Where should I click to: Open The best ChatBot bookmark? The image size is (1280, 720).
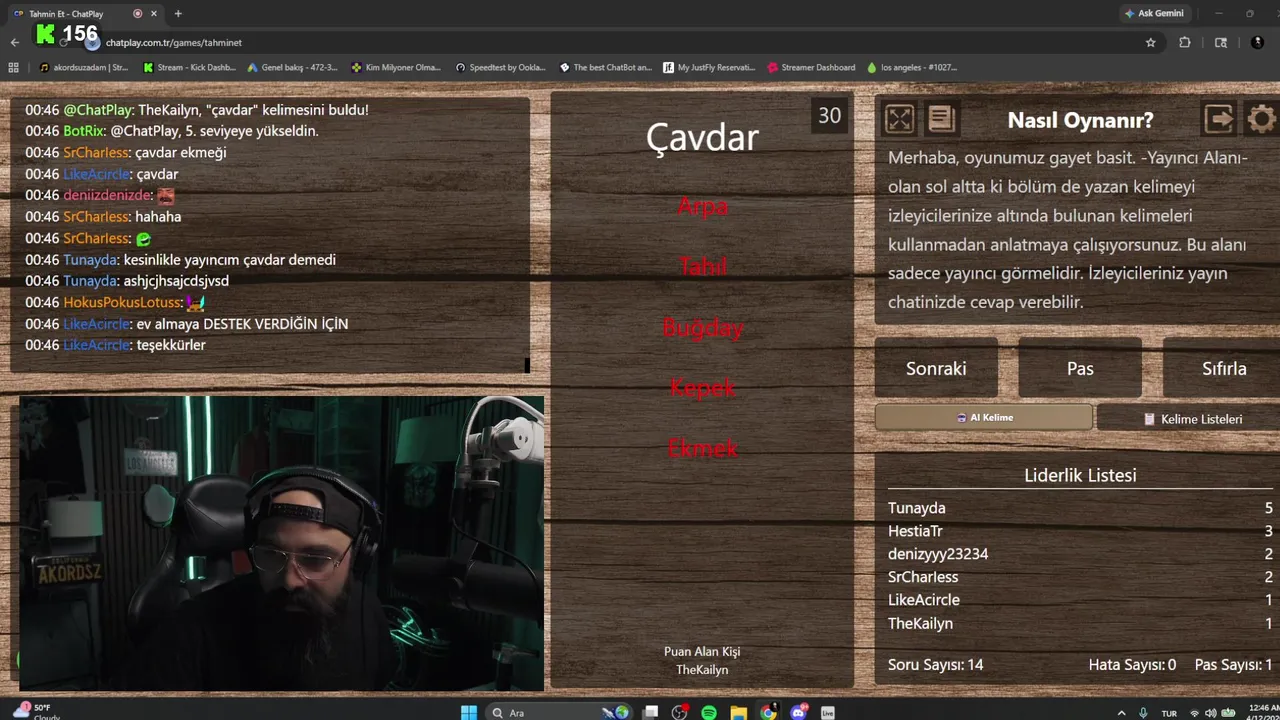click(x=605, y=68)
